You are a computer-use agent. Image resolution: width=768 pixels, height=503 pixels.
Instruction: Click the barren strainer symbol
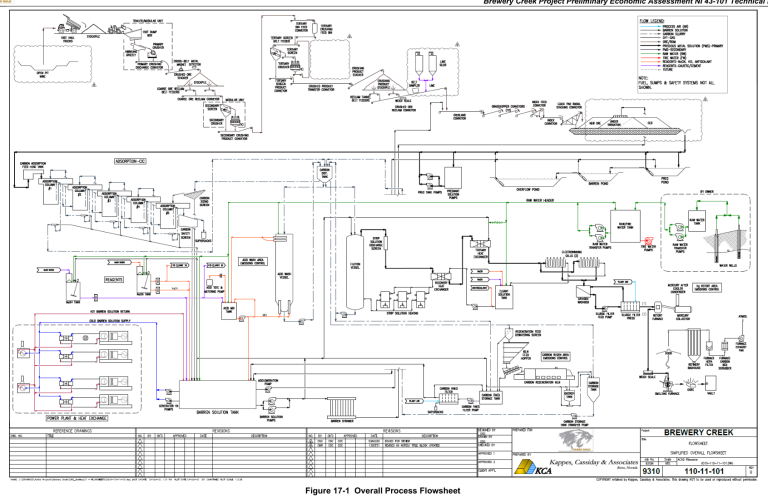point(341,407)
